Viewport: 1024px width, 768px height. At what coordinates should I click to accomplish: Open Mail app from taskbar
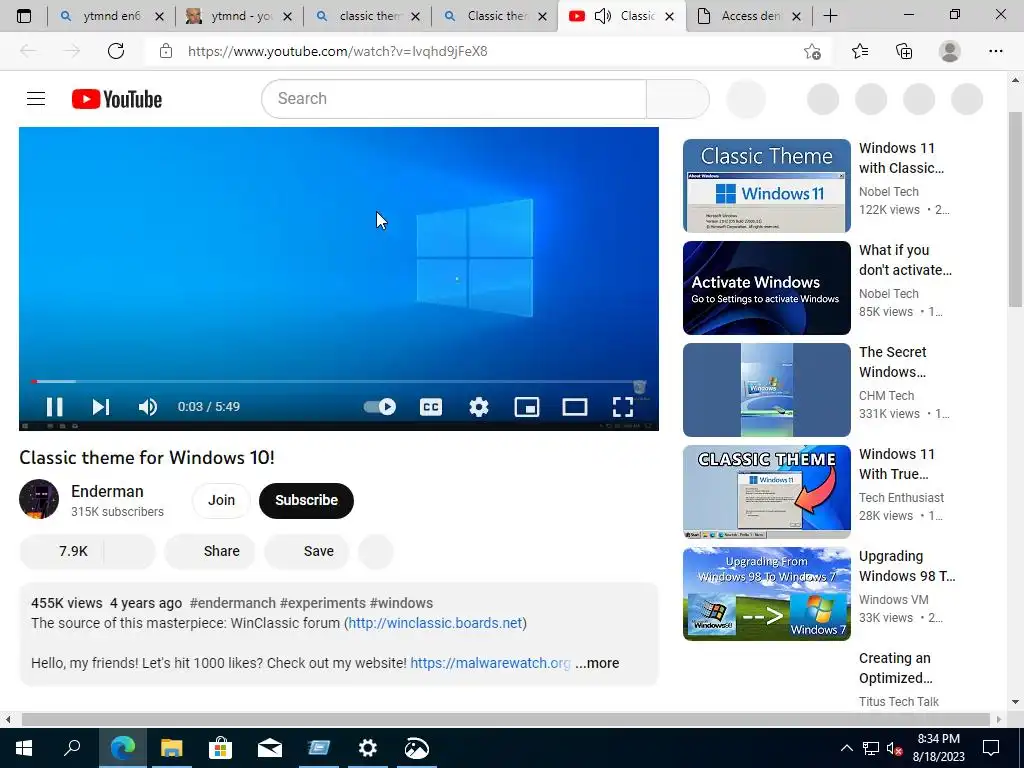269,748
